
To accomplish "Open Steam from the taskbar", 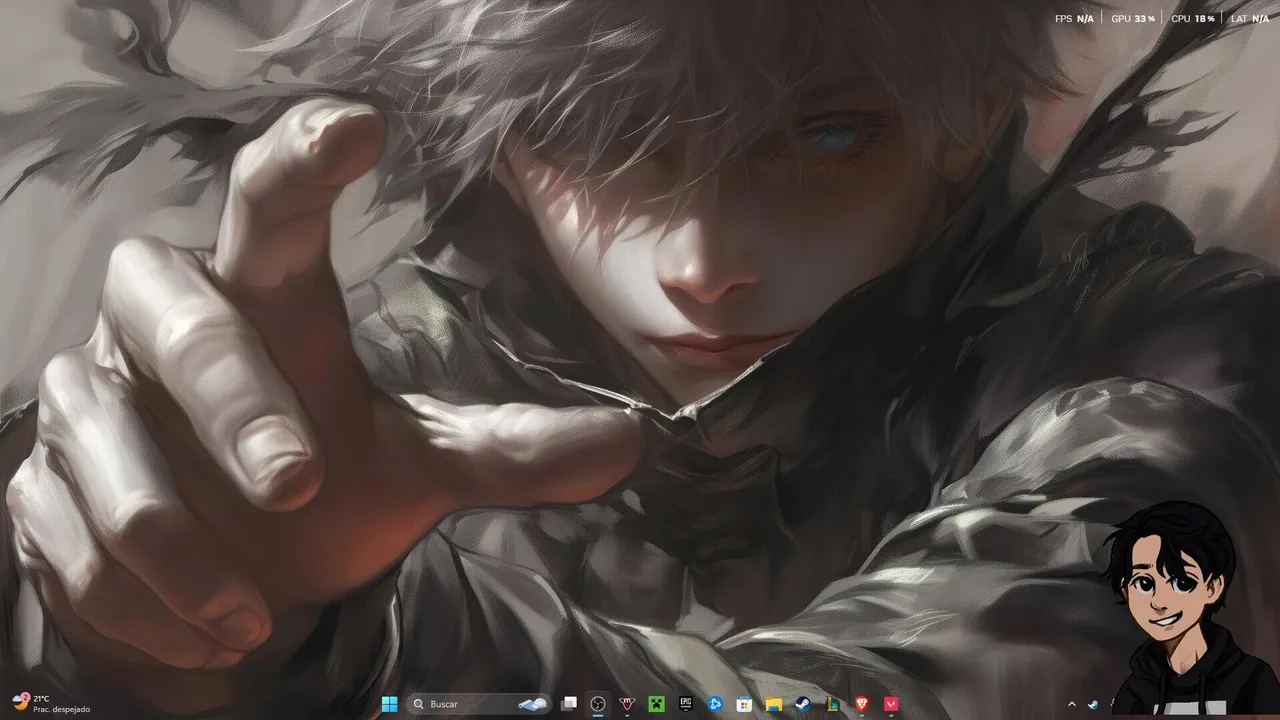I will (x=803, y=704).
